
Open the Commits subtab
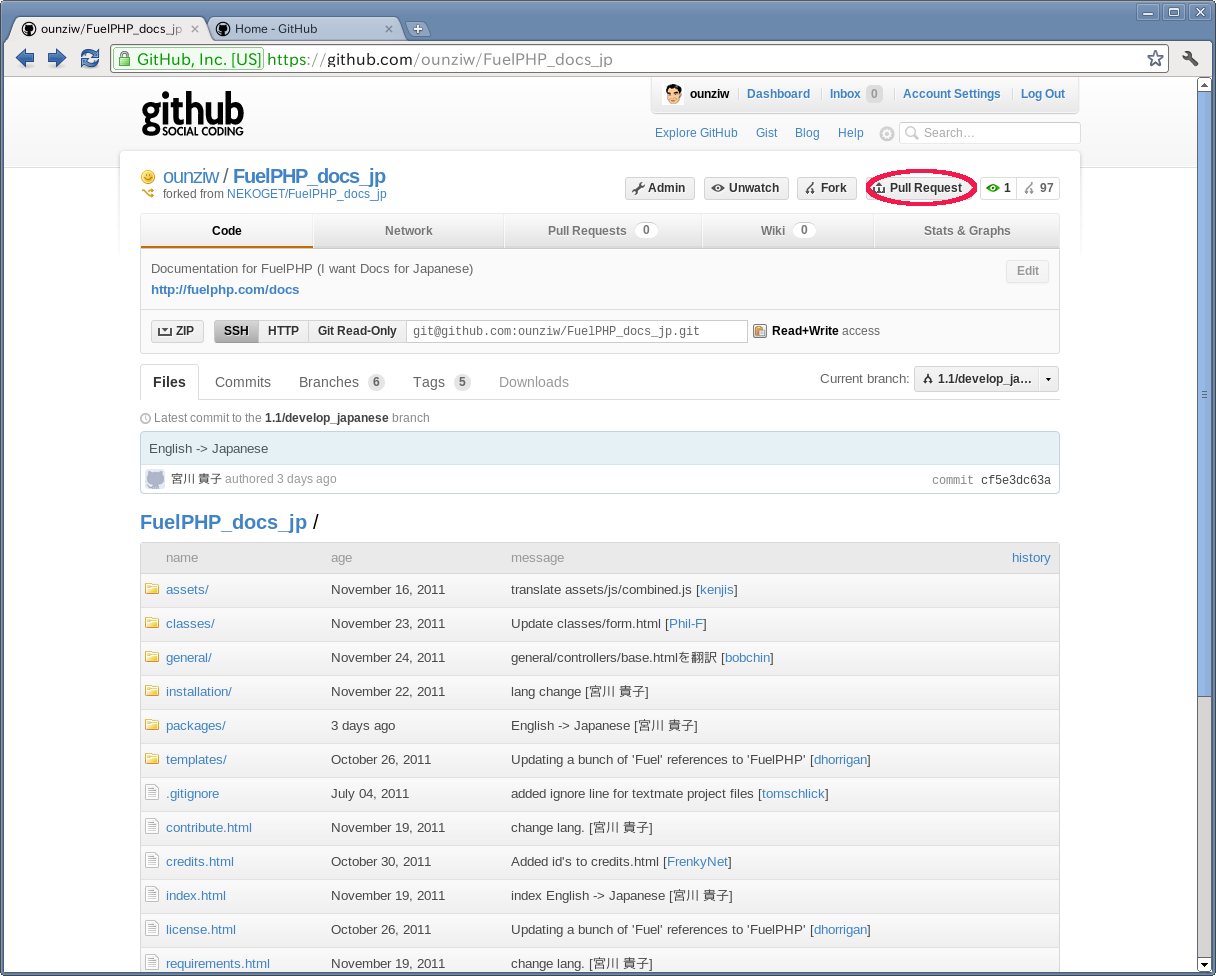pos(243,382)
